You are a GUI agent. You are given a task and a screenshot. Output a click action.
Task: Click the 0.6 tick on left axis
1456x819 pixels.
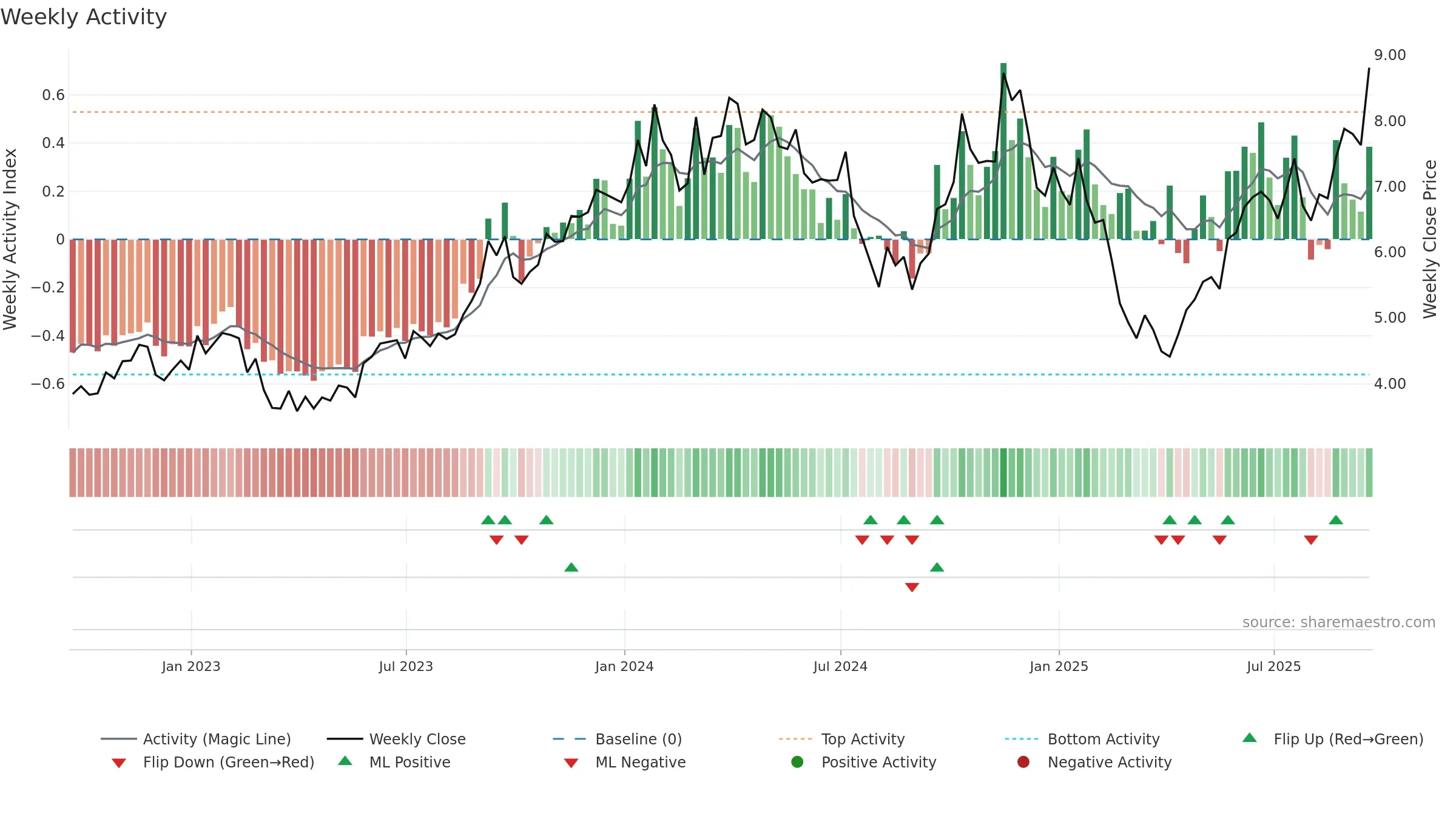pos(53,95)
